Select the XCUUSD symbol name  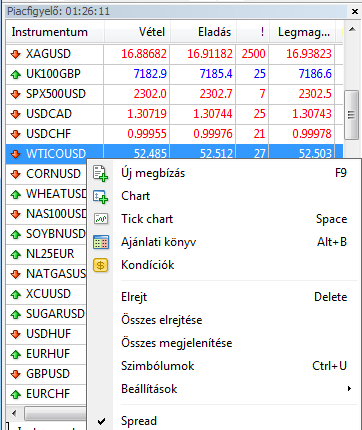[x=49, y=294]
